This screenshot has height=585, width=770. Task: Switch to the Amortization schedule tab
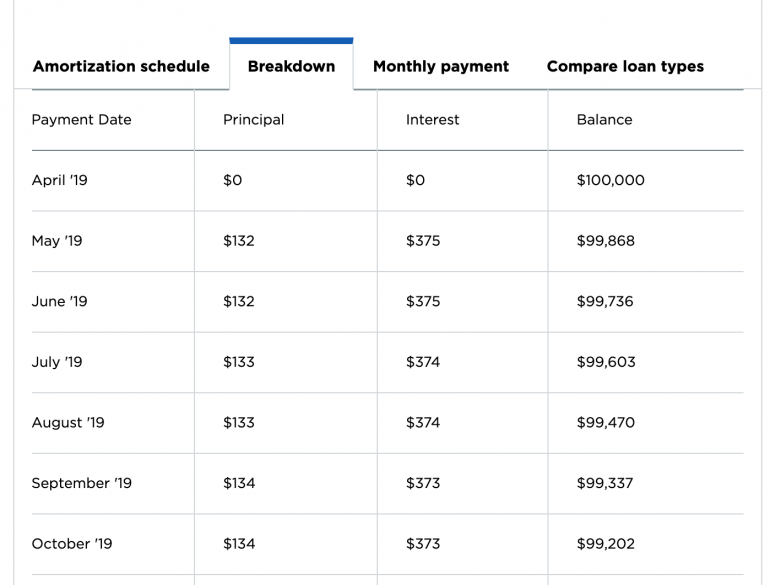tap(121, 67)
